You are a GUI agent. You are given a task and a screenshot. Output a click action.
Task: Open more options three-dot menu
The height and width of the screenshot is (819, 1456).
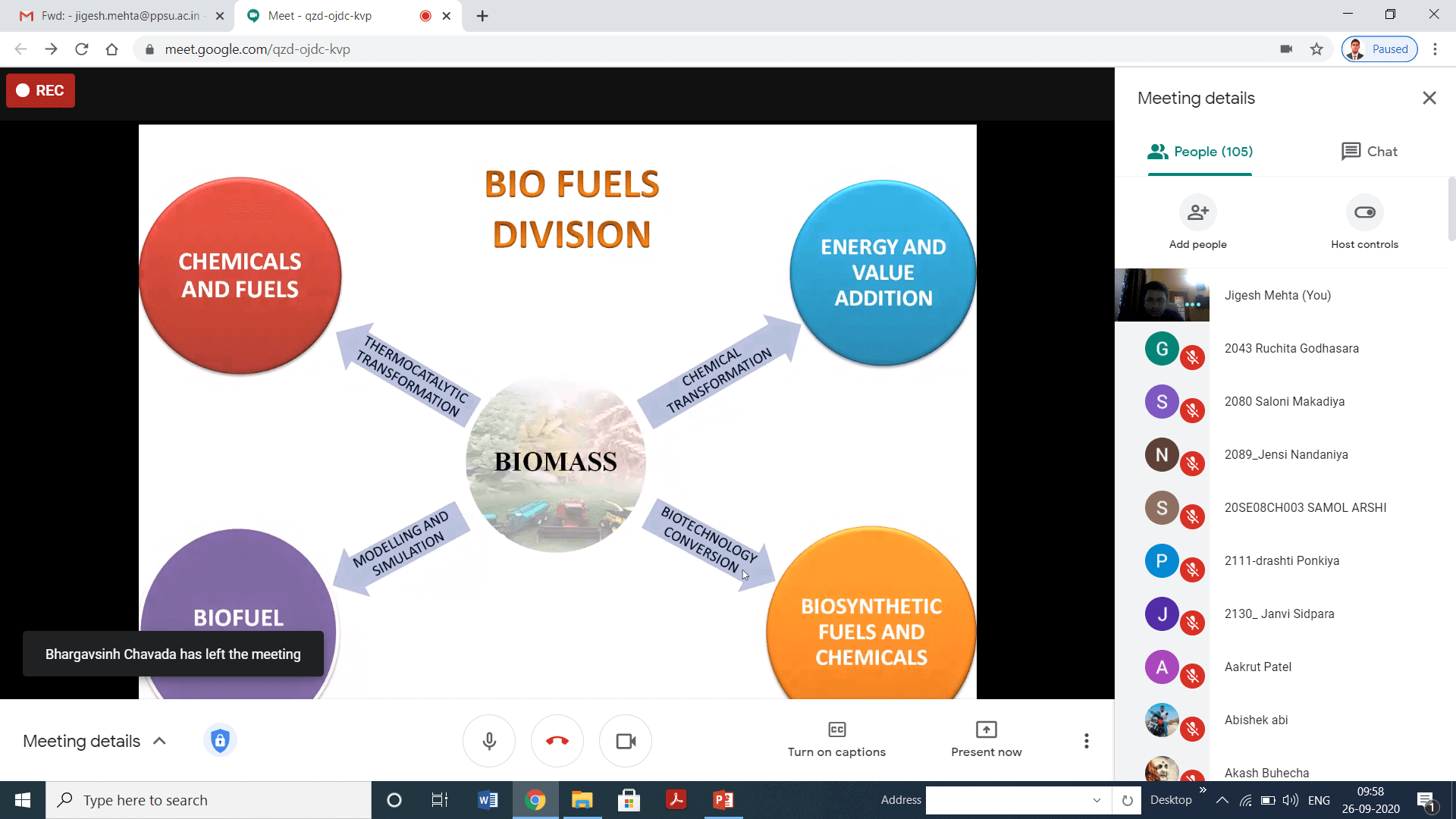coord(1086,741)
